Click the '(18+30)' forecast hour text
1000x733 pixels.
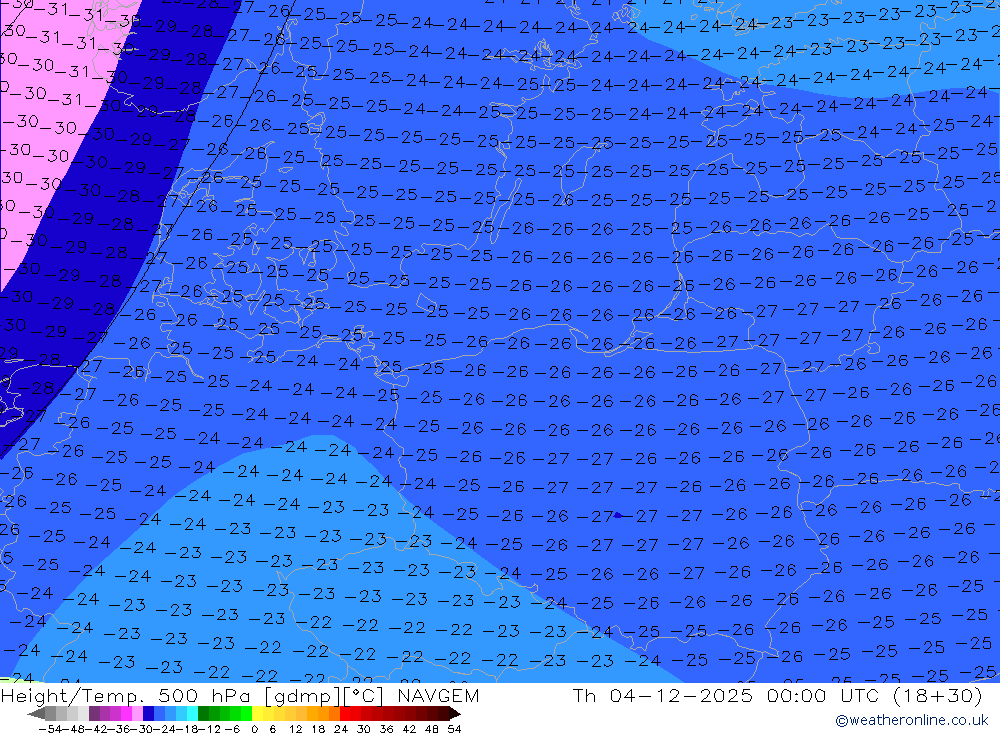938,695
